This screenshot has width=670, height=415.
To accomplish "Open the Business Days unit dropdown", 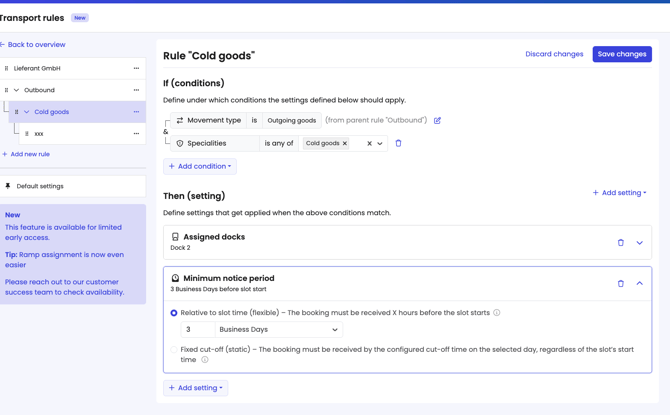I will 278,330.
